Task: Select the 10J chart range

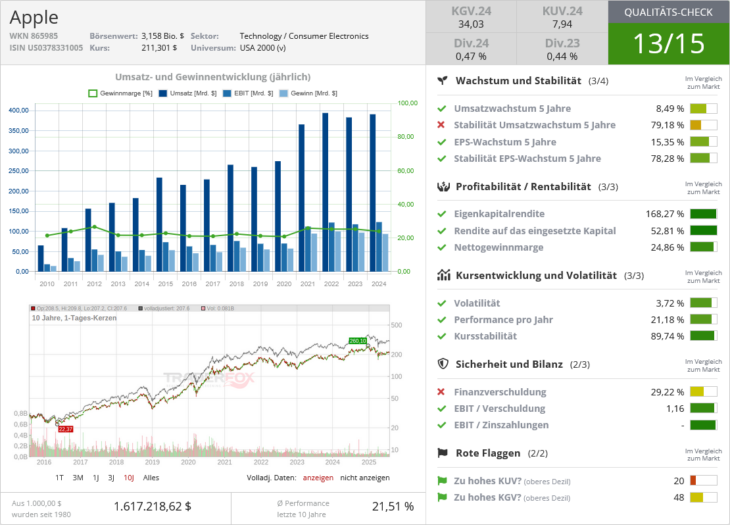Action: 129,478
